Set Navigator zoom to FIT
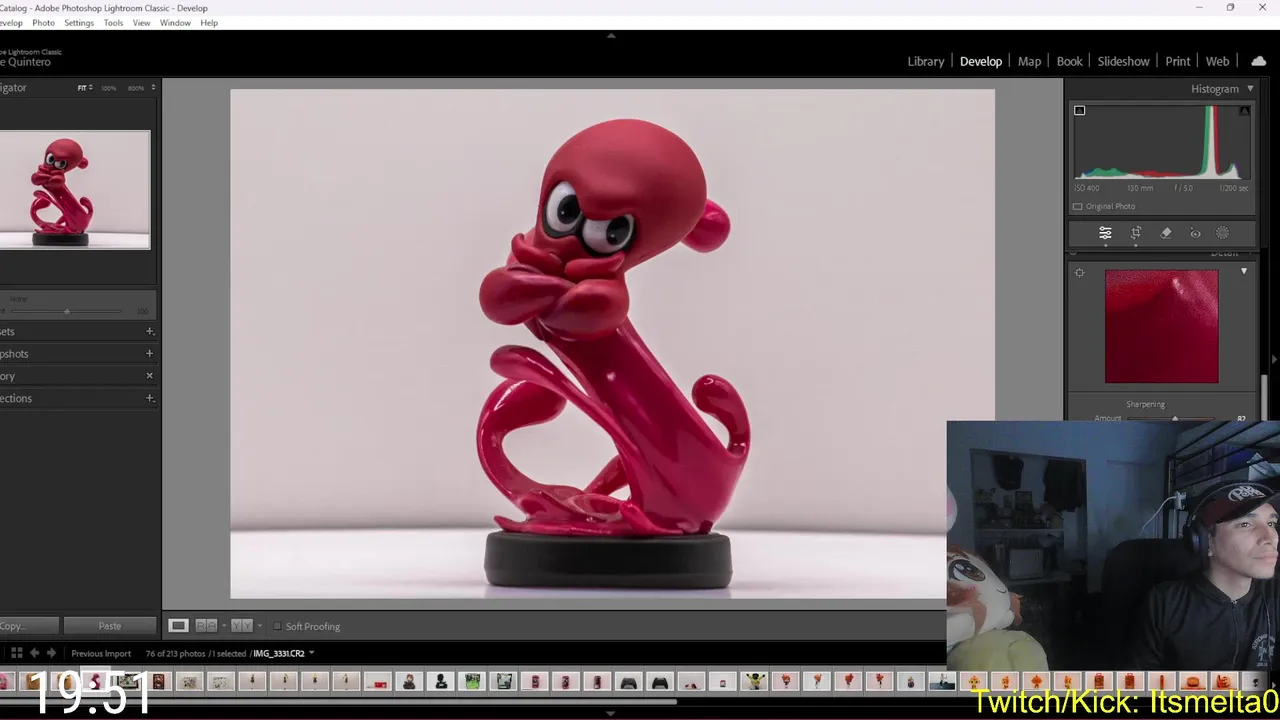 click(x=83, y=88)
